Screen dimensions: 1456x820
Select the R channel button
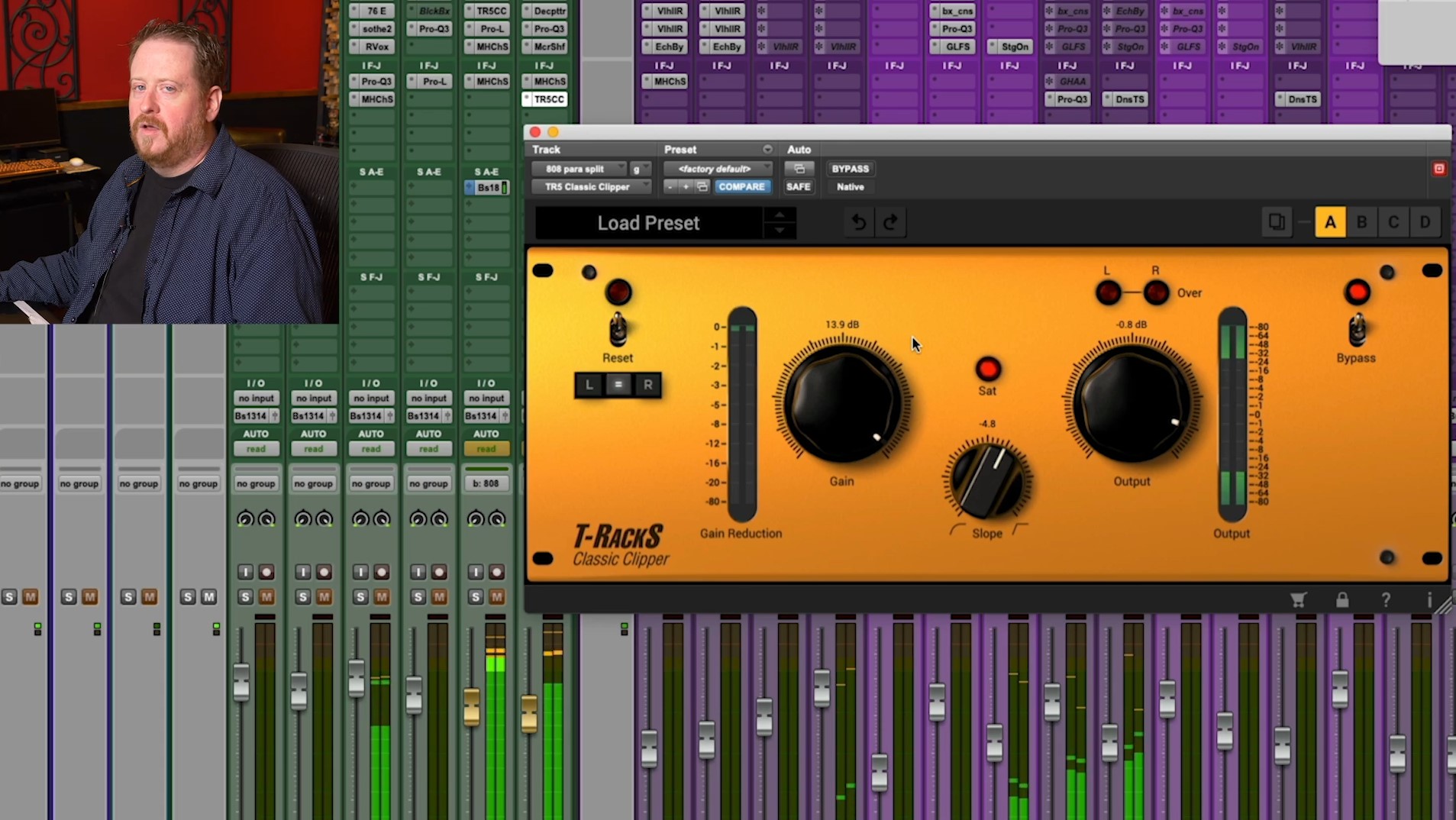coord(647,385)
